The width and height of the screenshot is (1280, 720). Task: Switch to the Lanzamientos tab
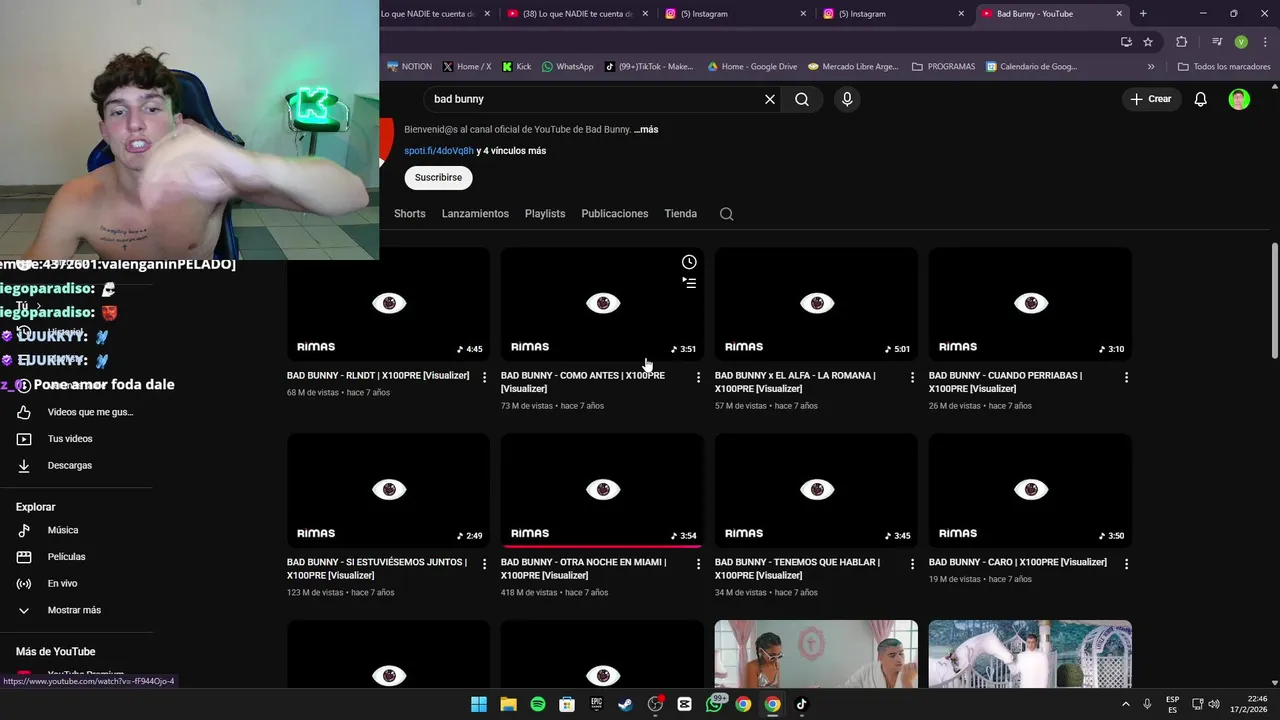coord(475,214)
